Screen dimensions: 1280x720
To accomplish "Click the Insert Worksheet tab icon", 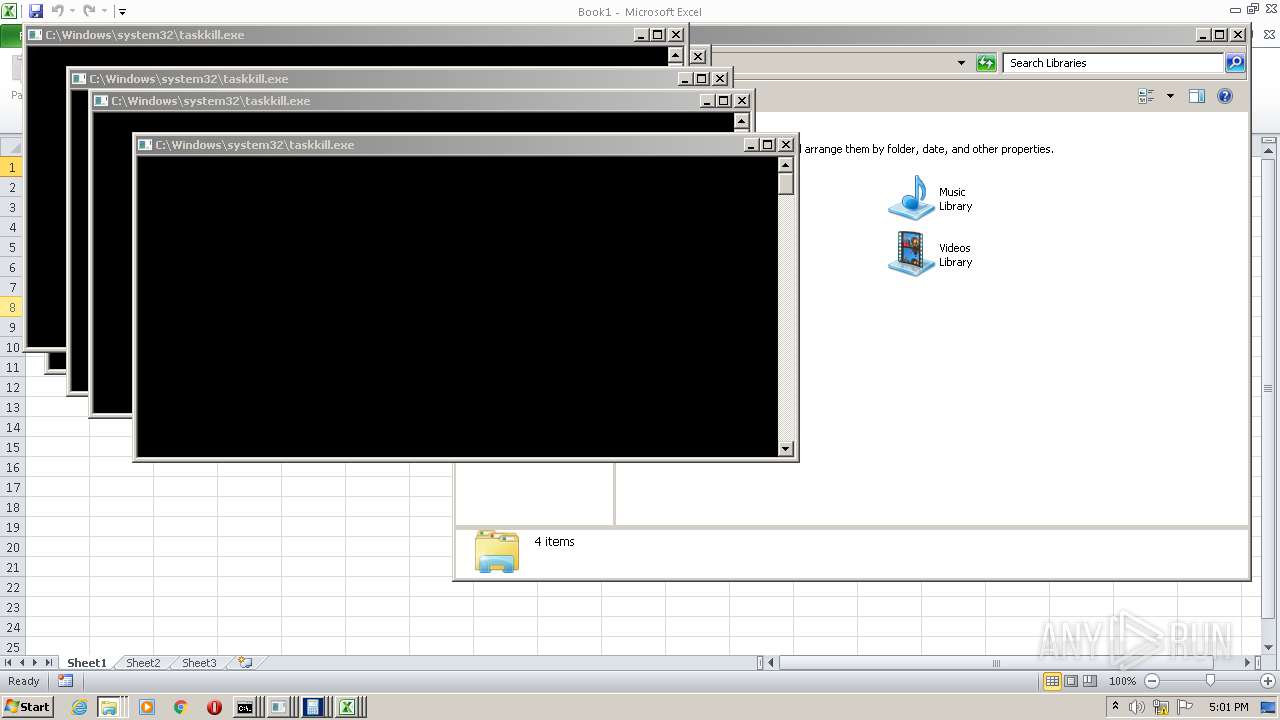I will click(245, 663).
